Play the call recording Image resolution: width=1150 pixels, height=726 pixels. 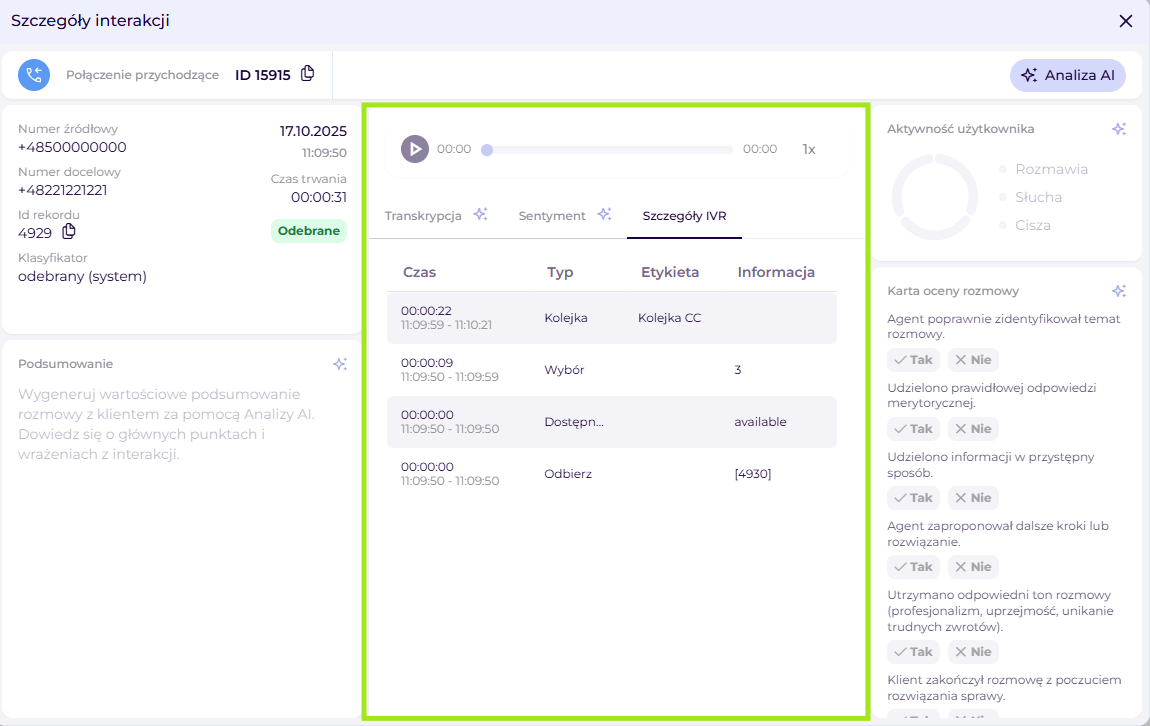click(x=414, y=149)
